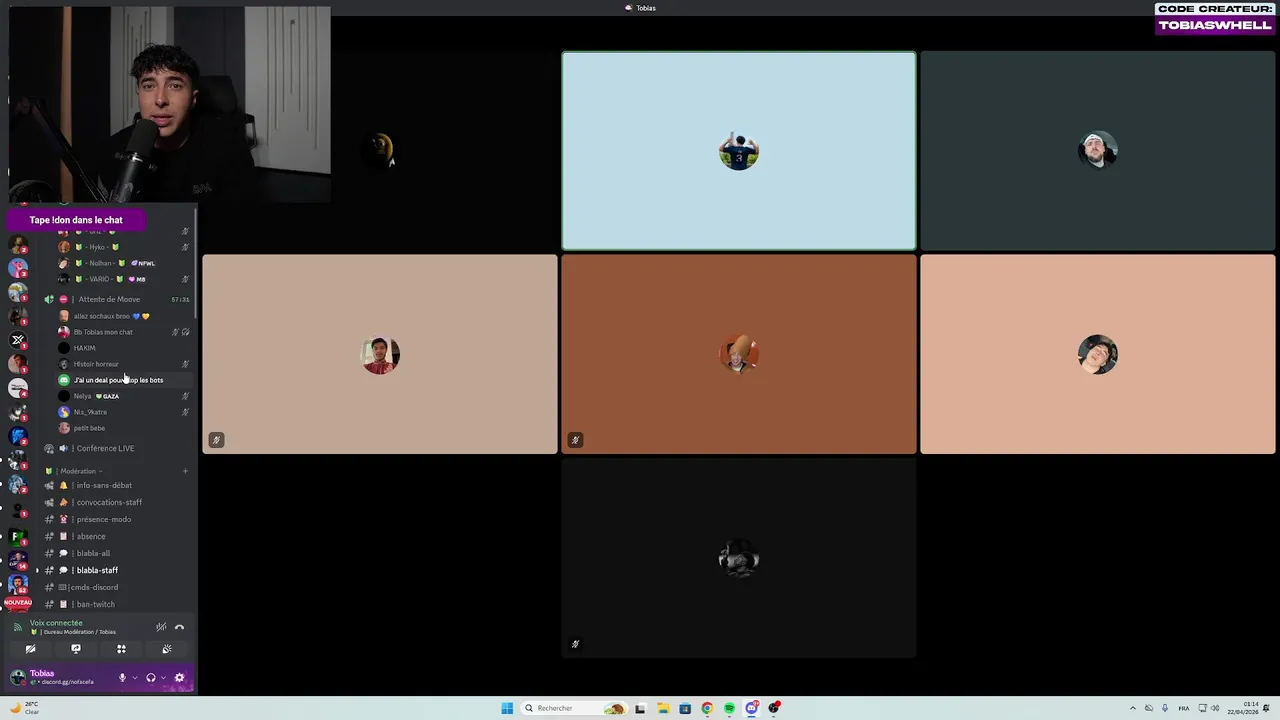Focus the beige muted video tile
The height and width of the screenshot is (720, 1280).
380,354
